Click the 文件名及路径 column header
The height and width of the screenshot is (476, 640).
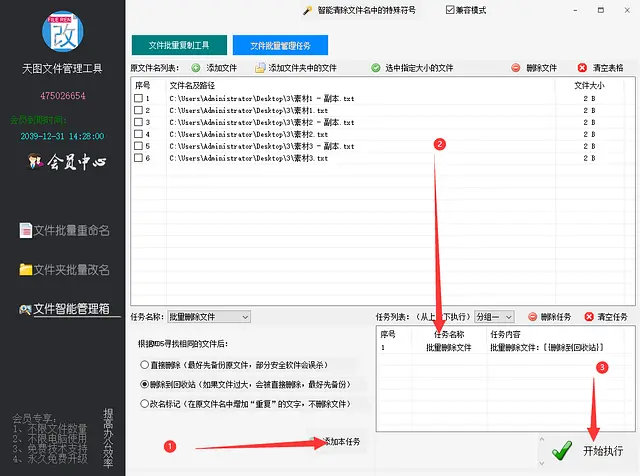(x=192, y=85)
